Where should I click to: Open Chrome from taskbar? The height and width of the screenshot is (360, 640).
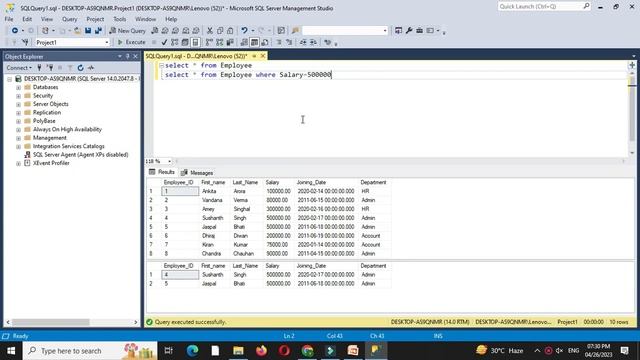[307, 351]
